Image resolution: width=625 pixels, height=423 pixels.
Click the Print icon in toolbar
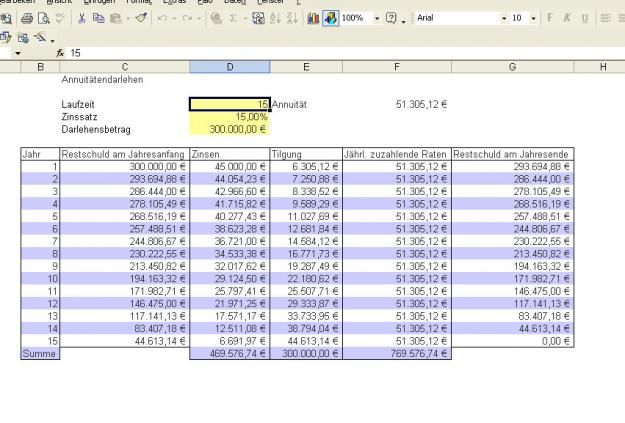27,18
